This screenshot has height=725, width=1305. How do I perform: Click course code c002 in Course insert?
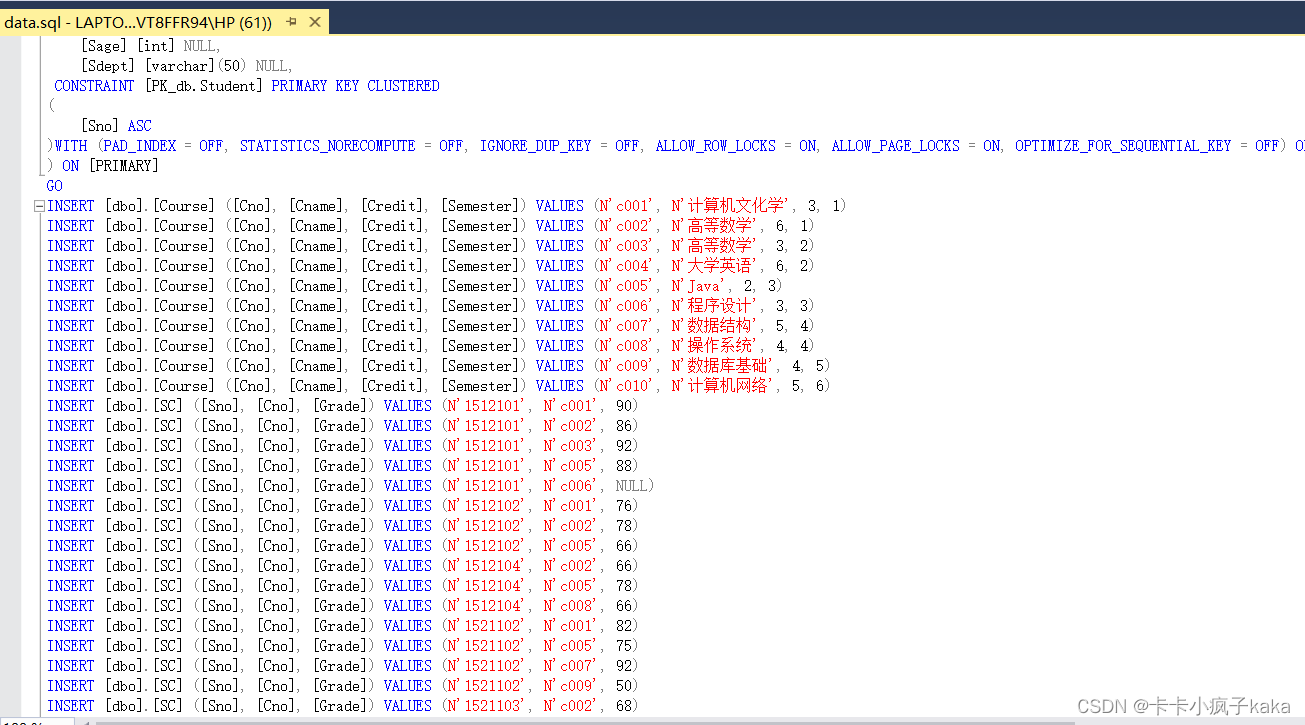(x=631, y=226)
